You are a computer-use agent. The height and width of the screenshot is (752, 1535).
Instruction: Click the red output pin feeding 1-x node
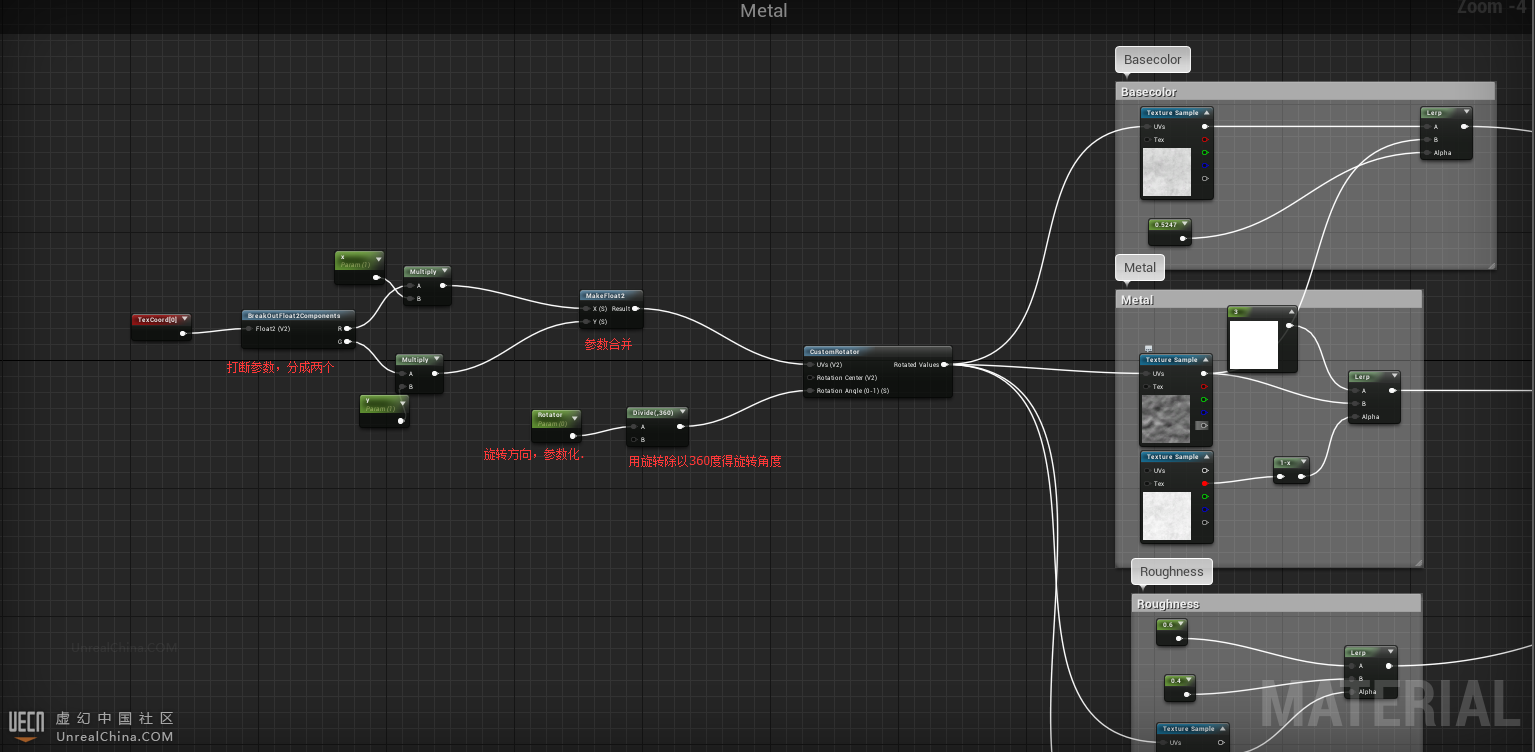(x=1205, y=484)
